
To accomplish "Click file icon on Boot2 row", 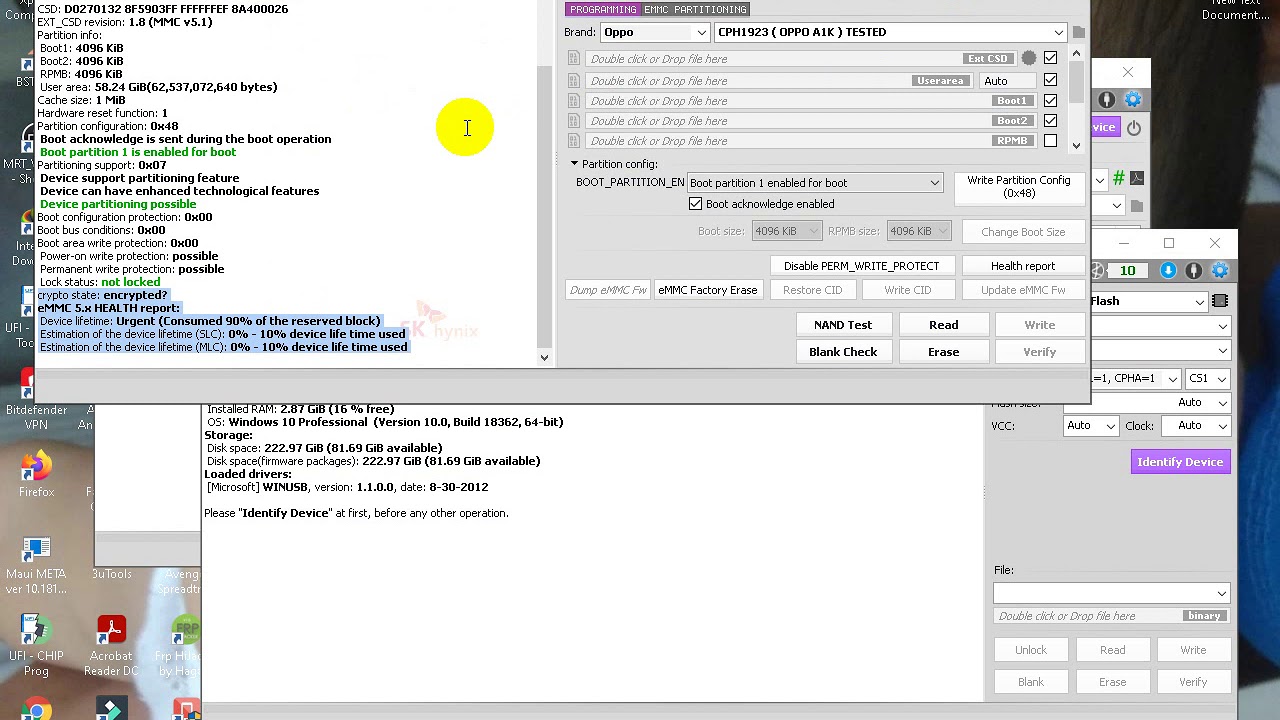I will click(x=573, y=121).
